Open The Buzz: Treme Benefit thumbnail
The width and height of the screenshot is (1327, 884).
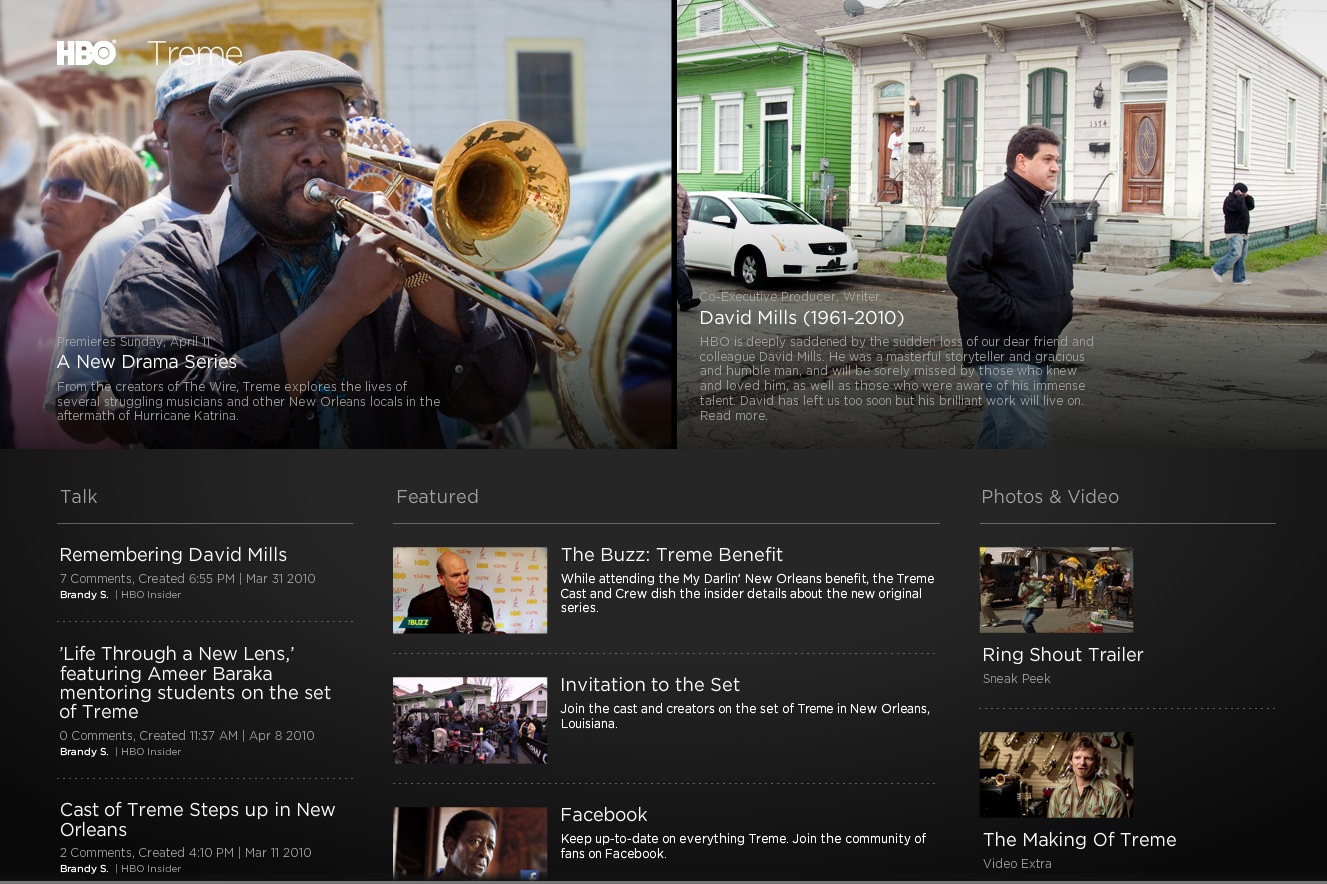pos(470,590)
